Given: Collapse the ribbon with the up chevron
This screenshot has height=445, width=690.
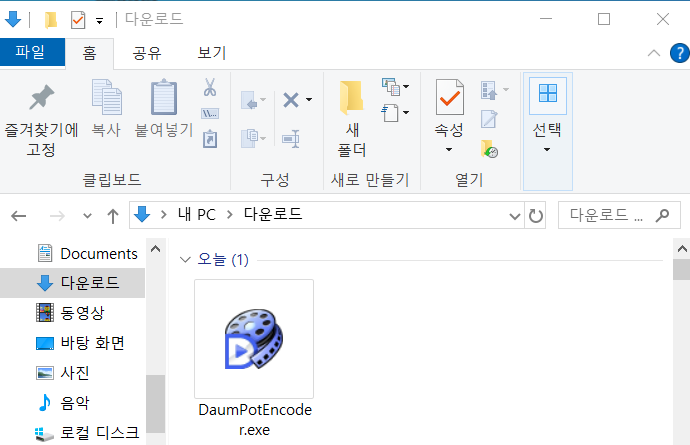Looking at the screenshot, I should click(654, 53).
